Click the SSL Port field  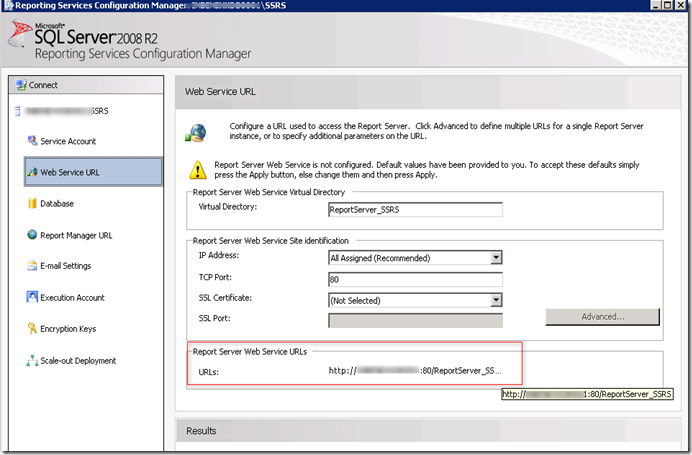point(415,321)
